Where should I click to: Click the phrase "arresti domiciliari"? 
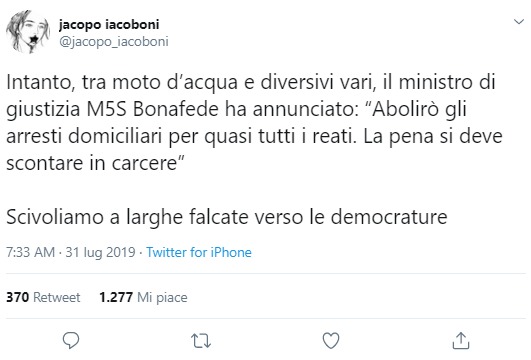point(85,136)
